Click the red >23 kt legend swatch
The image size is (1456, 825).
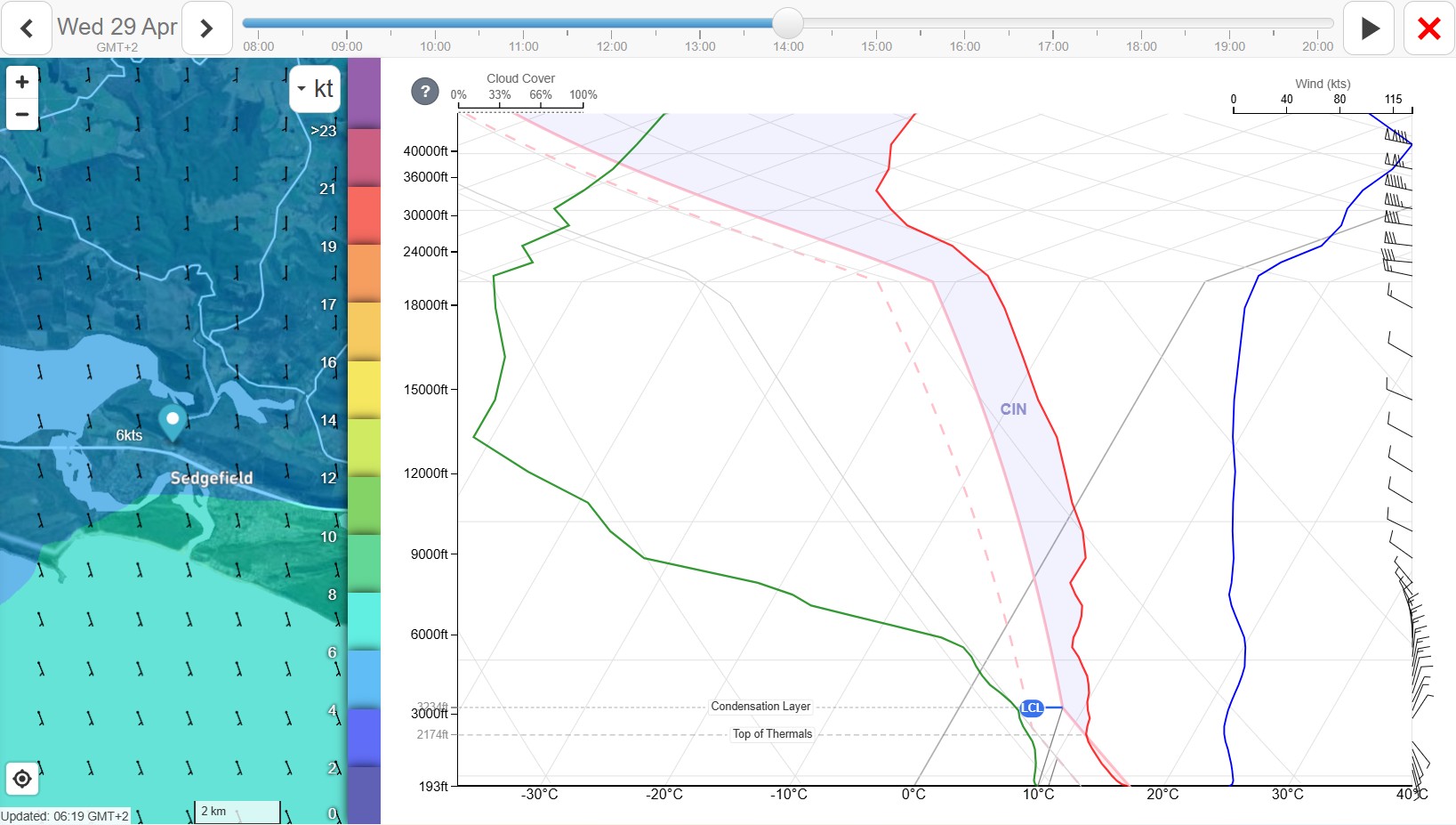click(364, 157)
